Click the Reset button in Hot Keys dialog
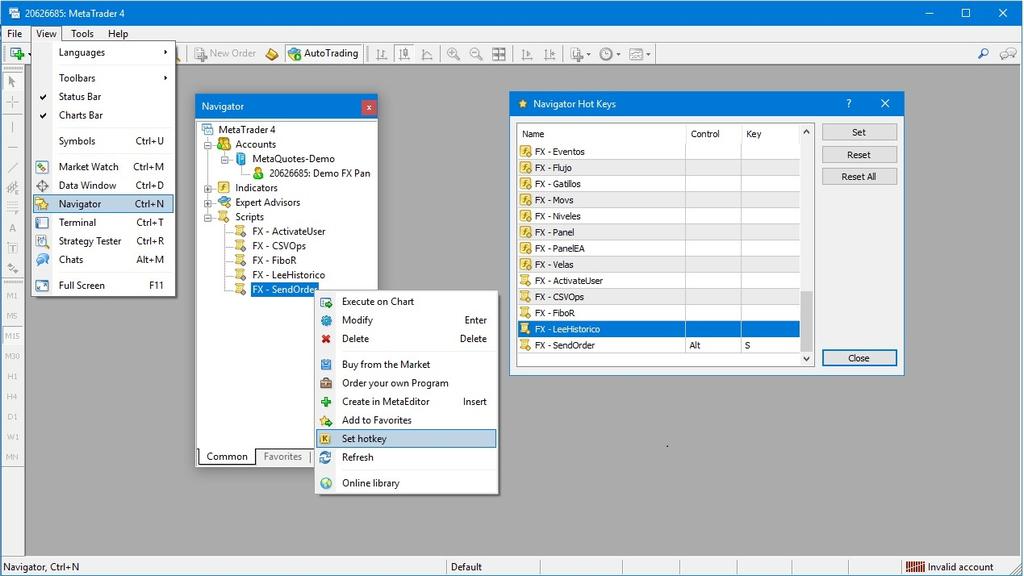This screenshot has height=576, width=1024. pyautogui.click(x=859, y=155)
